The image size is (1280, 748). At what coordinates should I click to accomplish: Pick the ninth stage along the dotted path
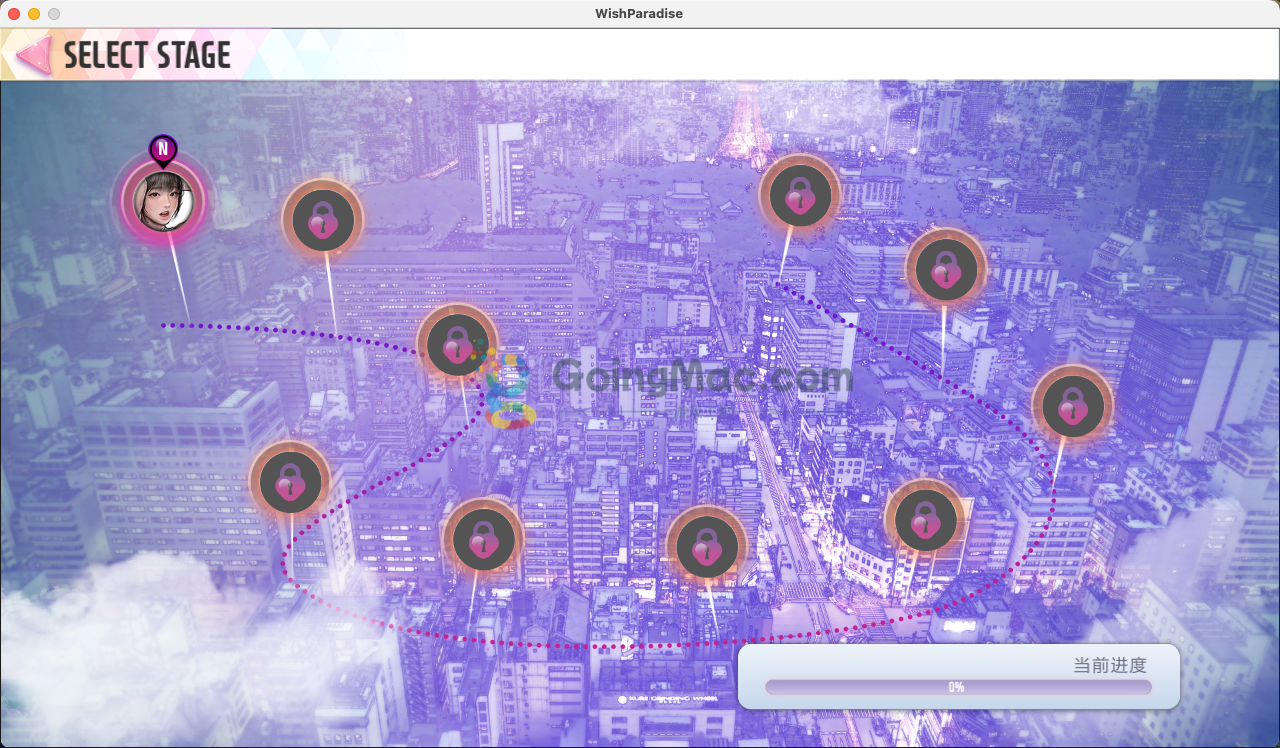(x=946, y=269)
